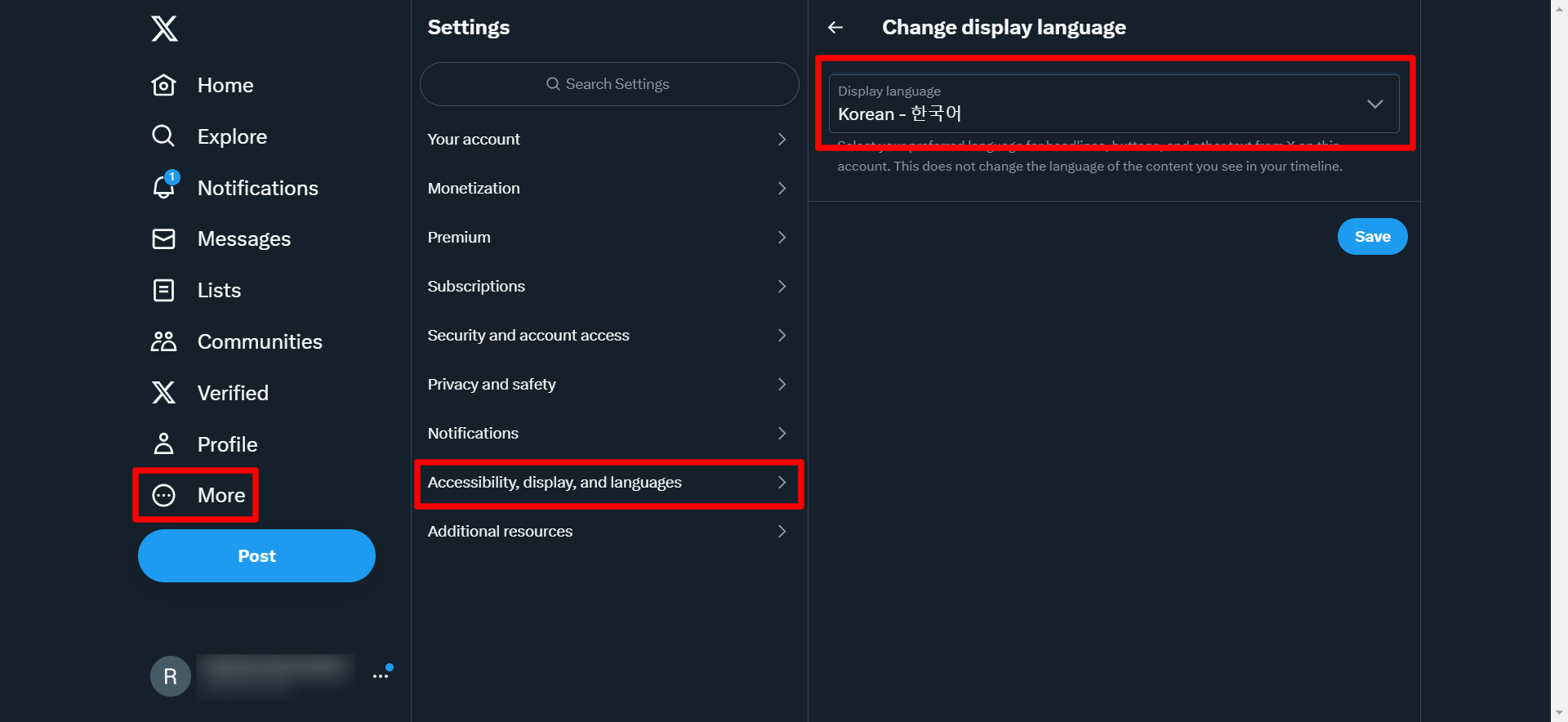The image size is (1568, 722).
Task: Open Profile person icon
Action: click(x=164, y=443)
